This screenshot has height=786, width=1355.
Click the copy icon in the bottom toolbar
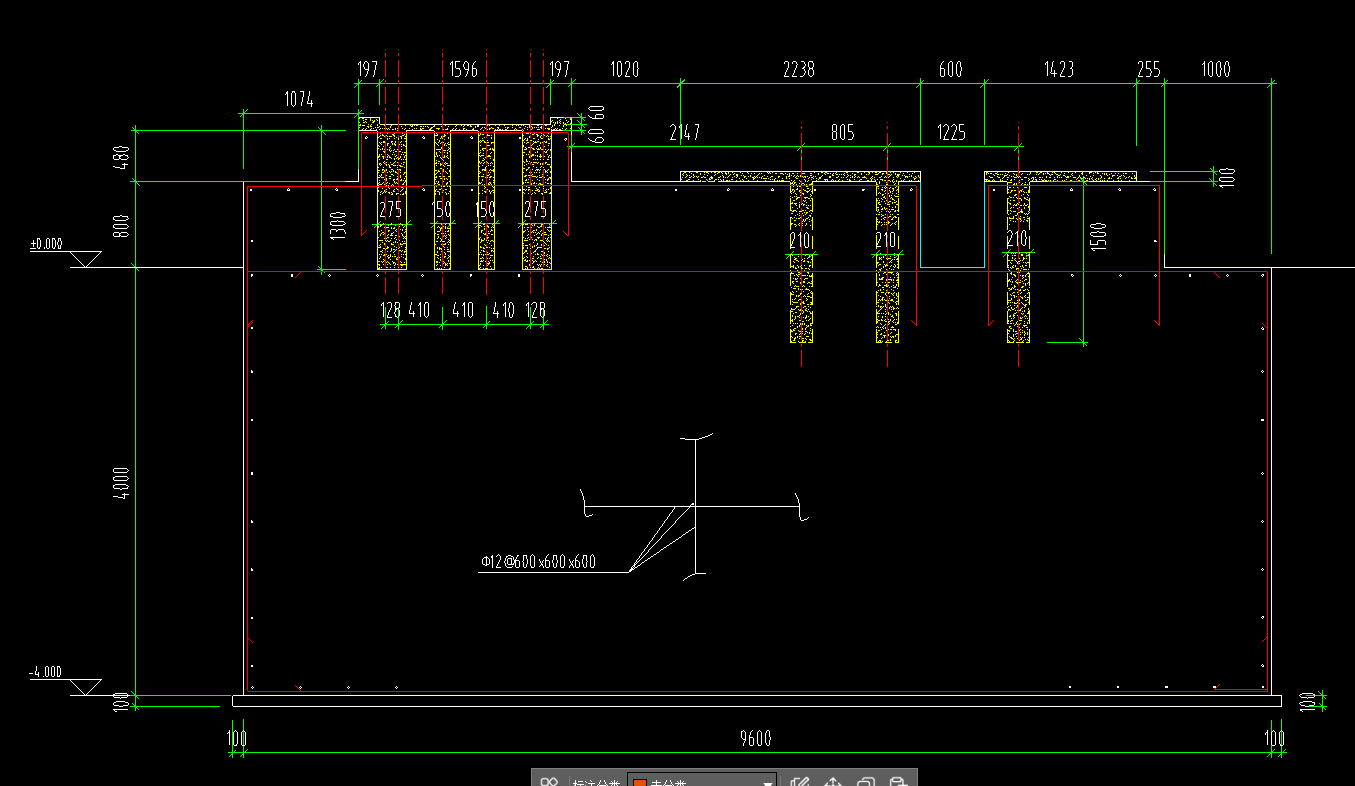click(866, 782)
